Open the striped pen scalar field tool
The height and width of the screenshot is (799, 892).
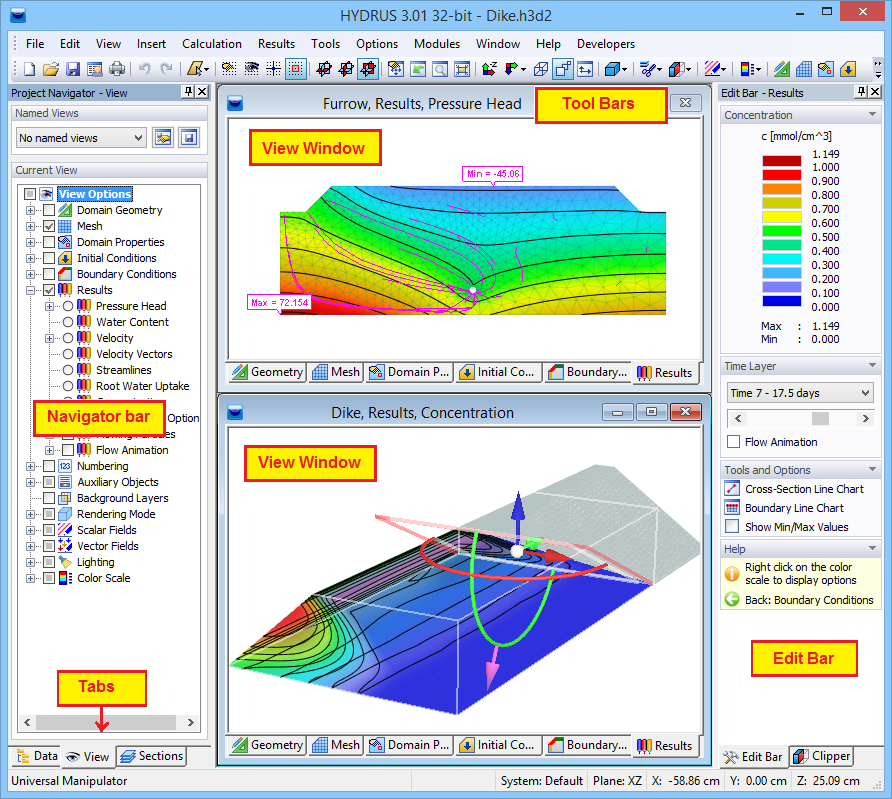click(x=715, y=69)
